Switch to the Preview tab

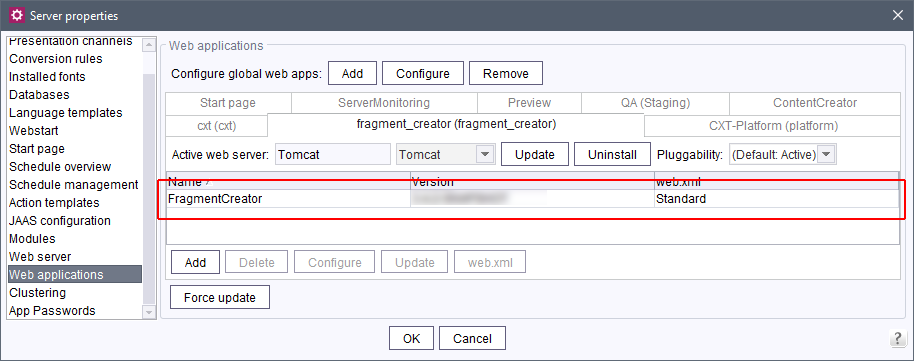529,103
